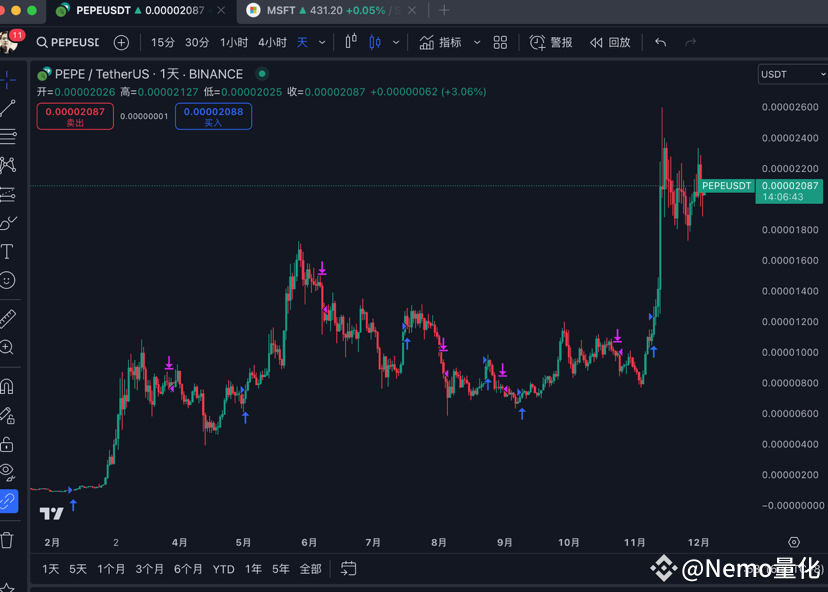The width and height of the screenshot is (828, 592).
Task: Click the white candlestick chart-type icon
Action: (x=351, y=42)
